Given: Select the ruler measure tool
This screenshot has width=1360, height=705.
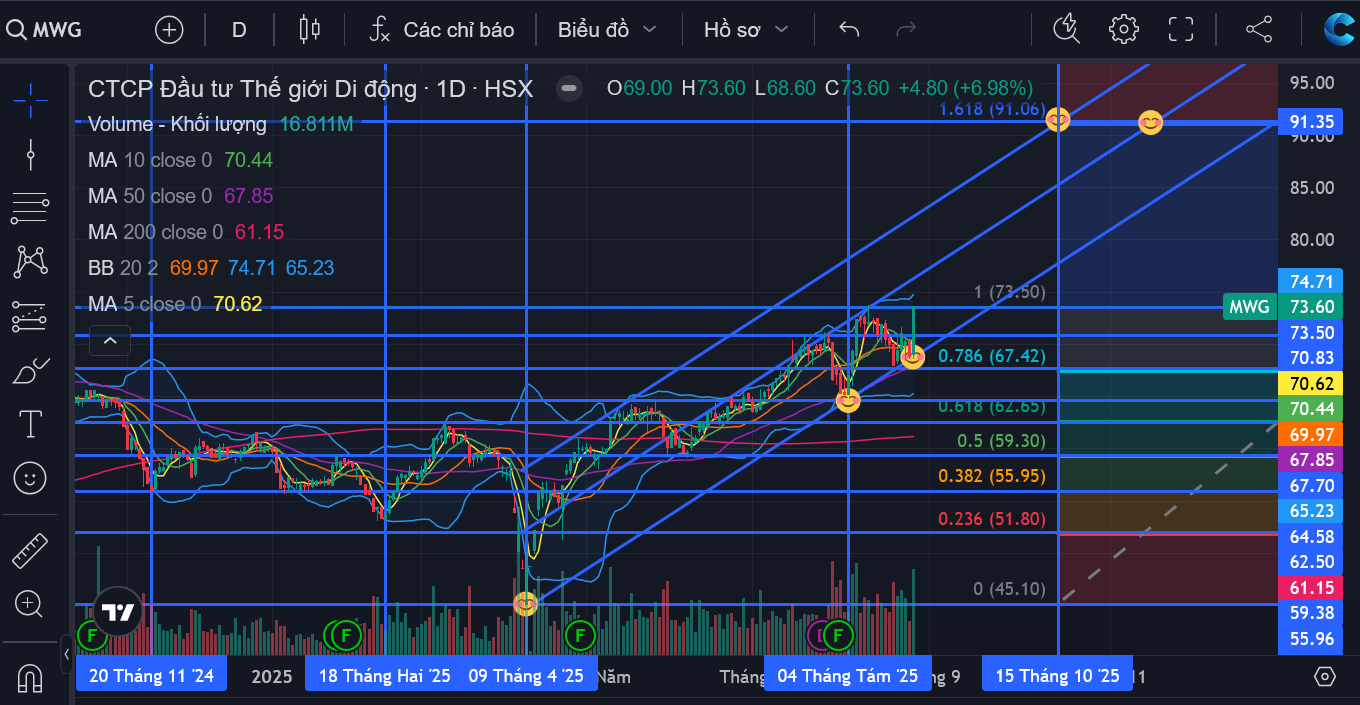Looking at the screenshot, I should (30, 550).
